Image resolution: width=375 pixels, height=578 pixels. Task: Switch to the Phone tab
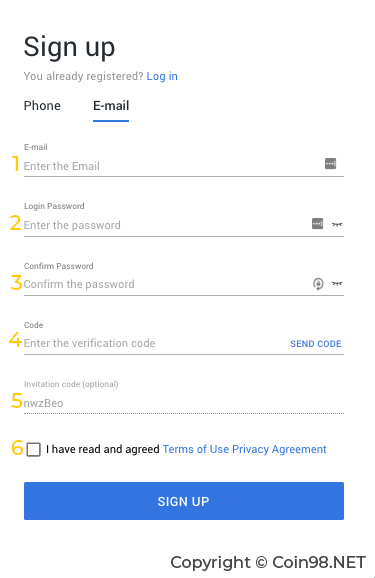[x=42, y=106]
